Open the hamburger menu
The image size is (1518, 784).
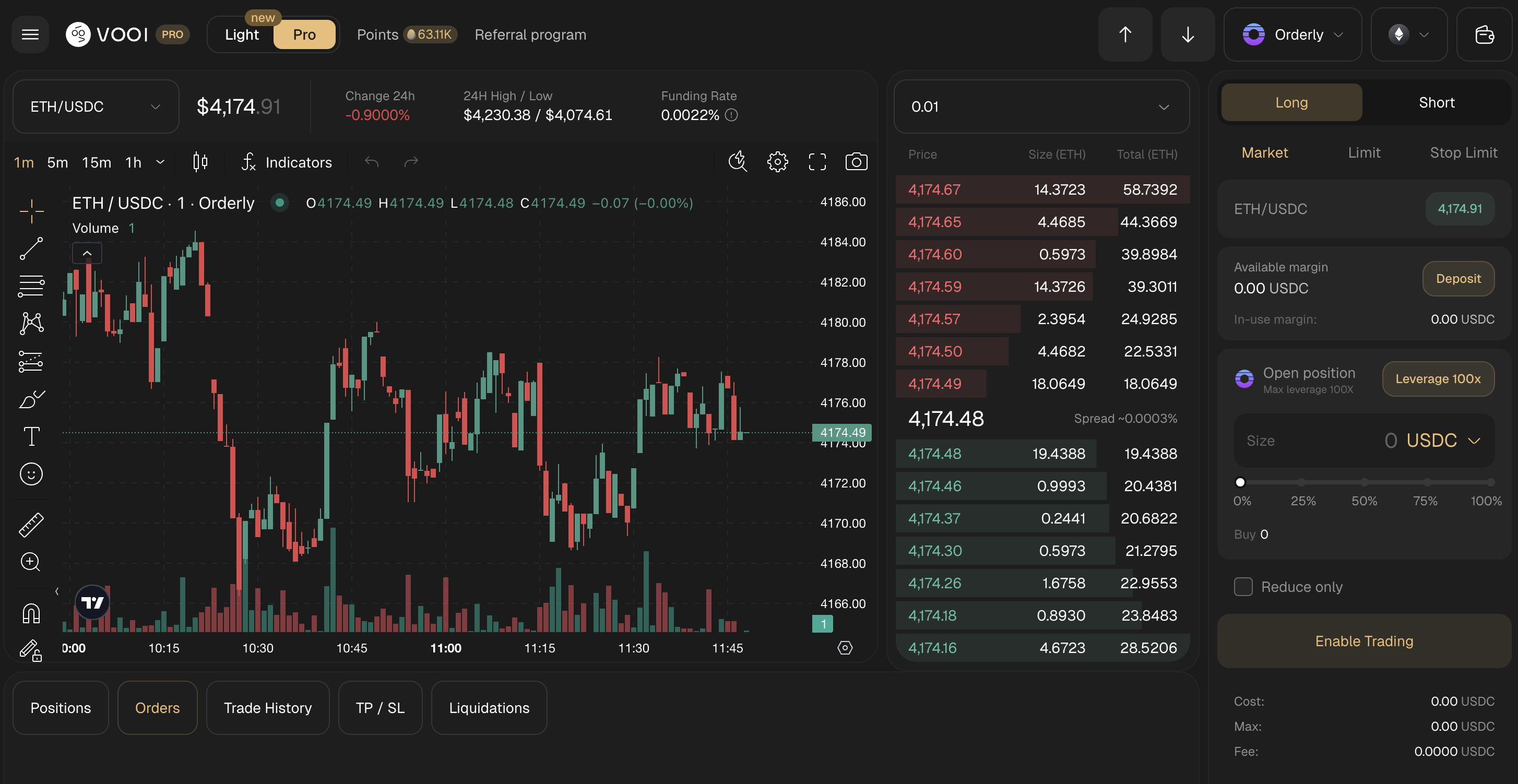tap(30, 35)
